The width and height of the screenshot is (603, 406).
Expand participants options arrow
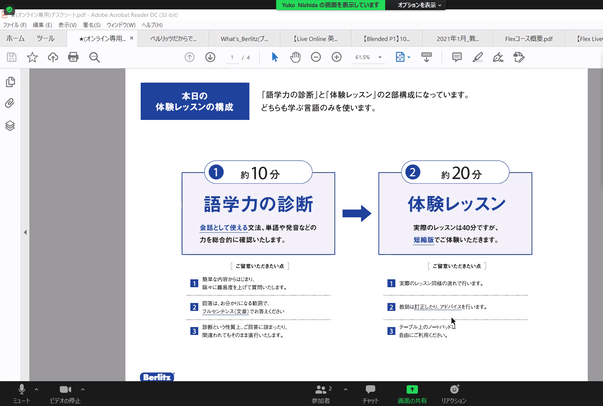(345, 389)
